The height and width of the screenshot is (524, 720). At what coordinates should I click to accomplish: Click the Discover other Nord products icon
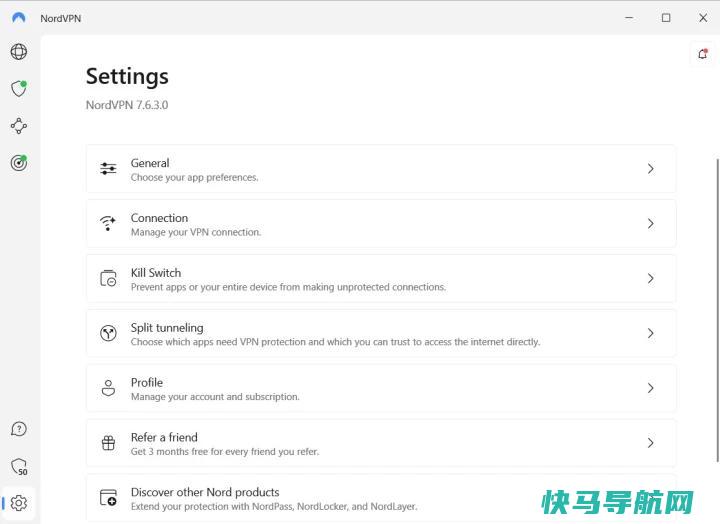tap(108, 497)
